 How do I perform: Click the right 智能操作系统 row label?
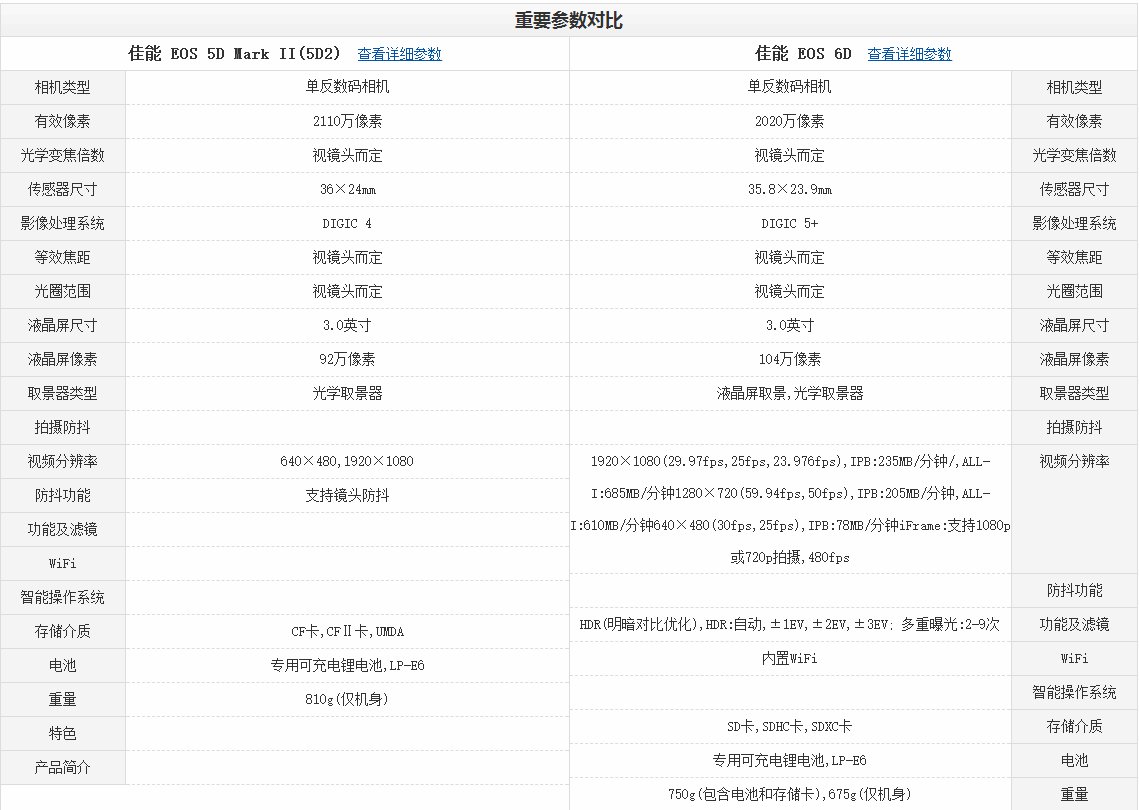pos(1074,692)
